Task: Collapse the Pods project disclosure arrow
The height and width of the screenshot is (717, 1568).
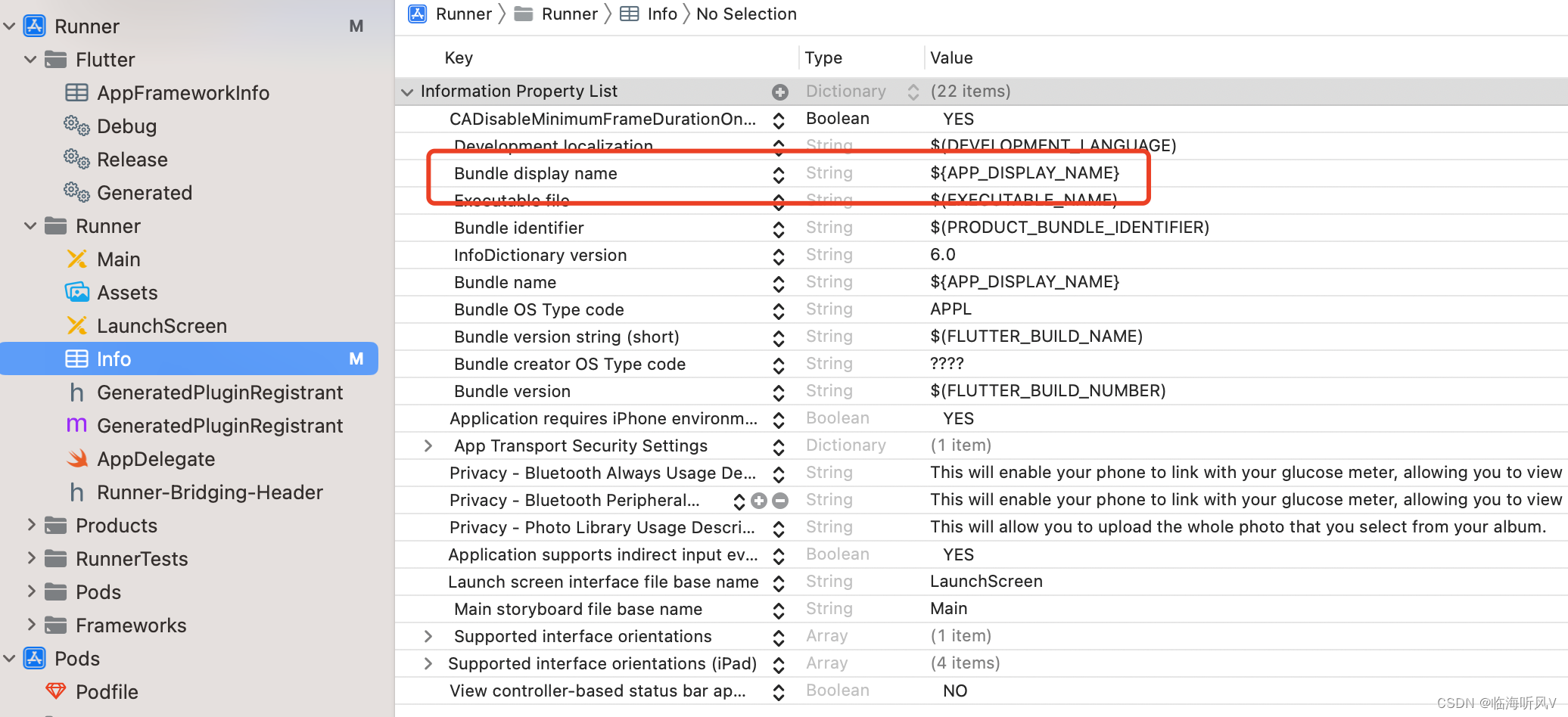Action: pos(10,659)
